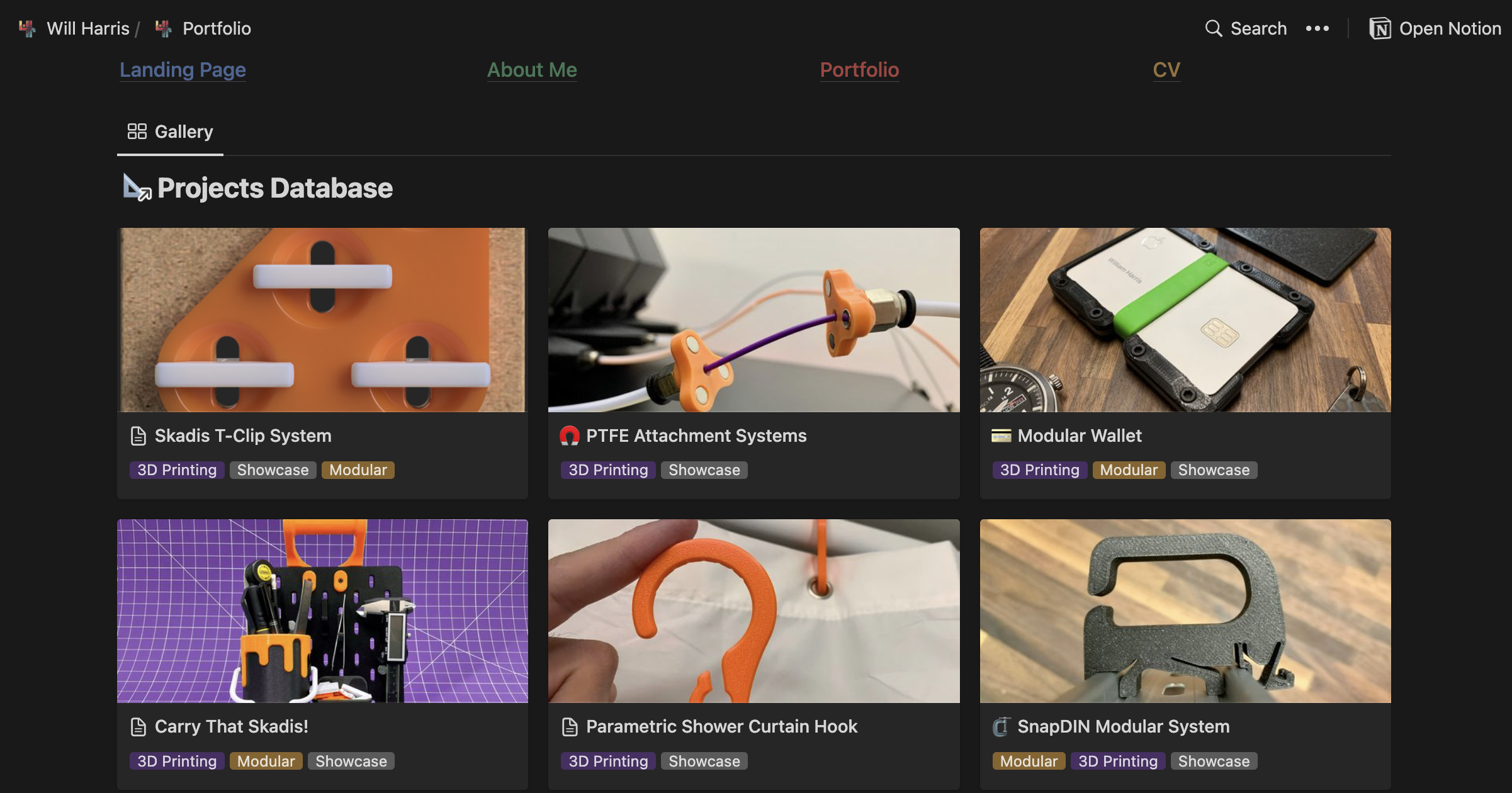Click the SnapDIN clamp icon

(x=1001, y=726)
